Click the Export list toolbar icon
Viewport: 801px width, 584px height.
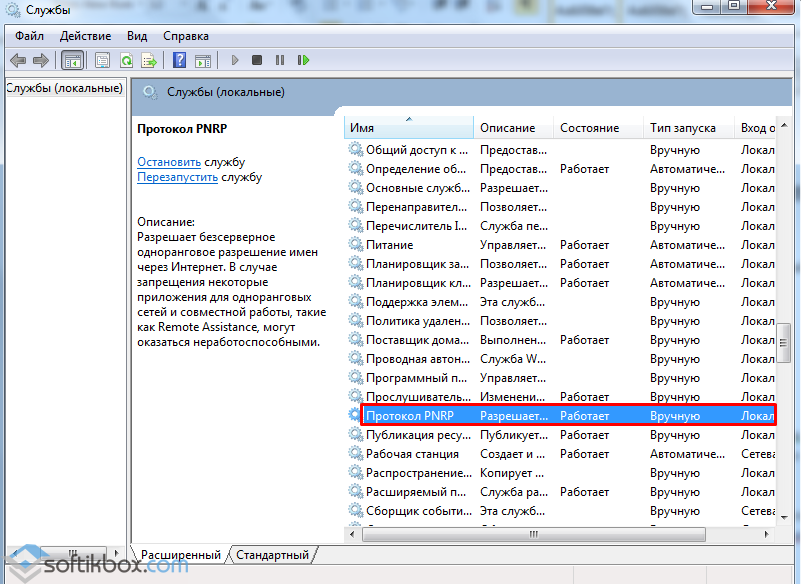(x=149, y=60)
